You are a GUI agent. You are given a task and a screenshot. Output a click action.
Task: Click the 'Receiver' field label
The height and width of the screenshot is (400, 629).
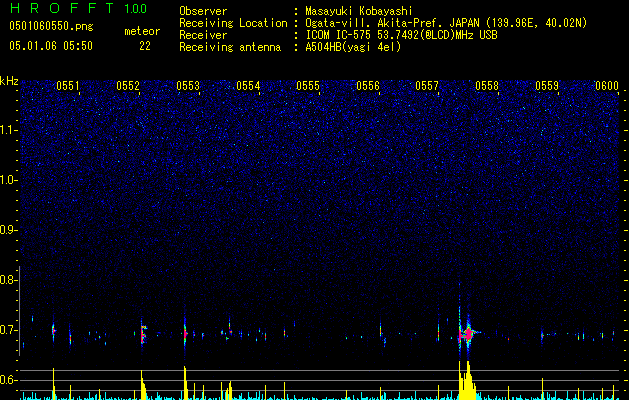point(203,35)
